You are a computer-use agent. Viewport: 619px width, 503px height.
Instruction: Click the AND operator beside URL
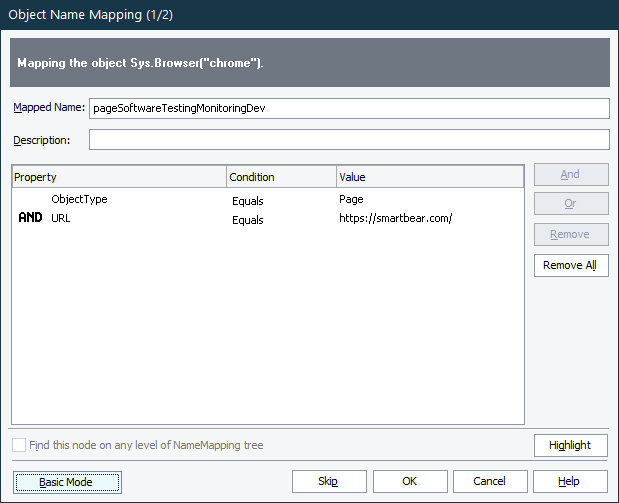click(x=30, y=218)
